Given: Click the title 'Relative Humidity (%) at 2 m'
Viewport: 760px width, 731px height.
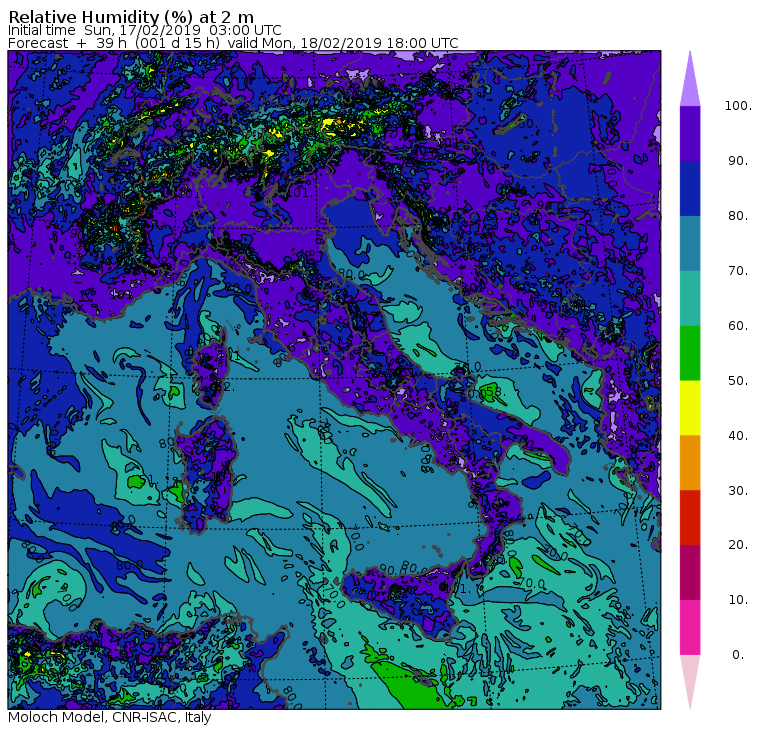Looking at the screenshot, I should [131, 17].
